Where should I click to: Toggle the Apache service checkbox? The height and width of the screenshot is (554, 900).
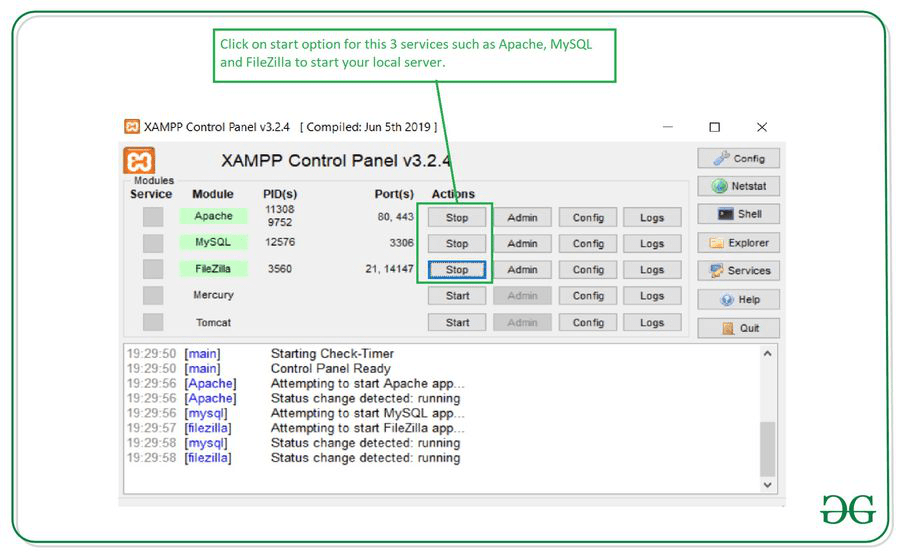click(x=153, y=216)
